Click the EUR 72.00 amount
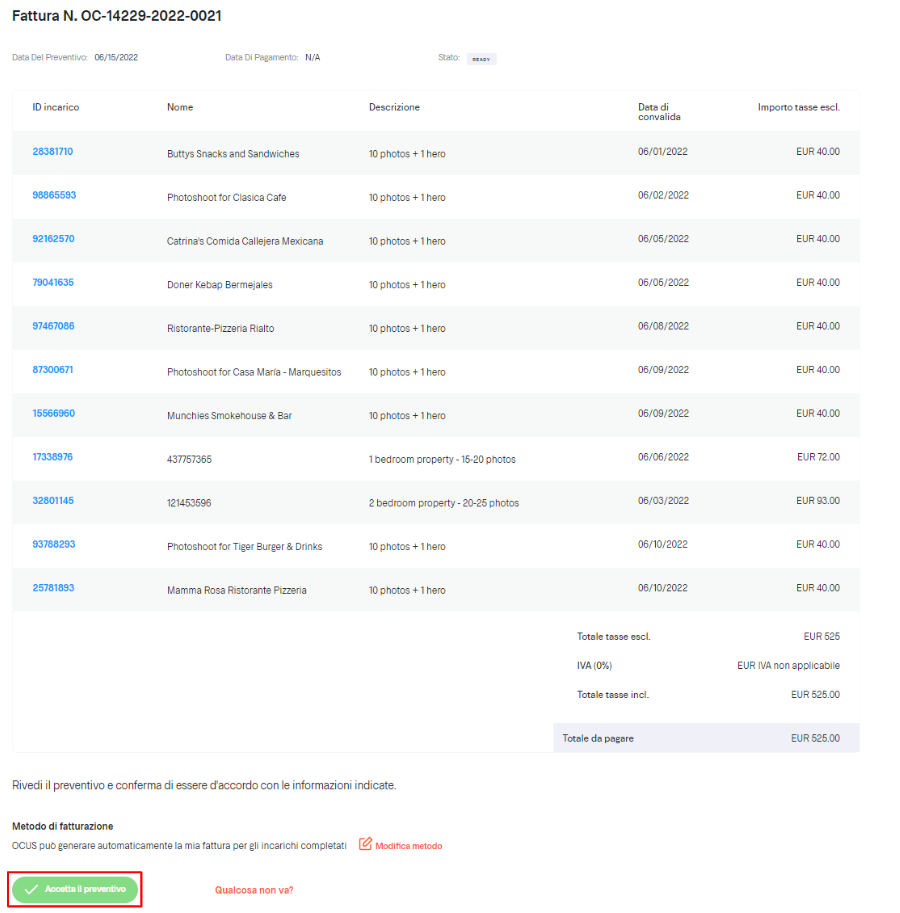This screenshot has width=900, height=913. [818, 457]
